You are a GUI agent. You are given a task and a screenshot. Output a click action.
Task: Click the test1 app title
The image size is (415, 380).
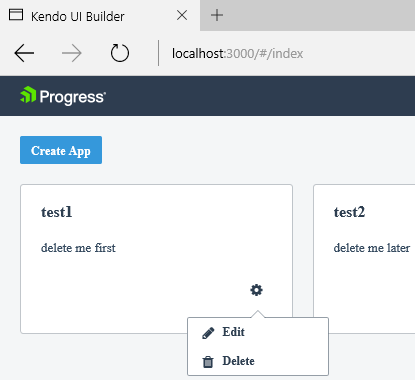pos(56,212)
